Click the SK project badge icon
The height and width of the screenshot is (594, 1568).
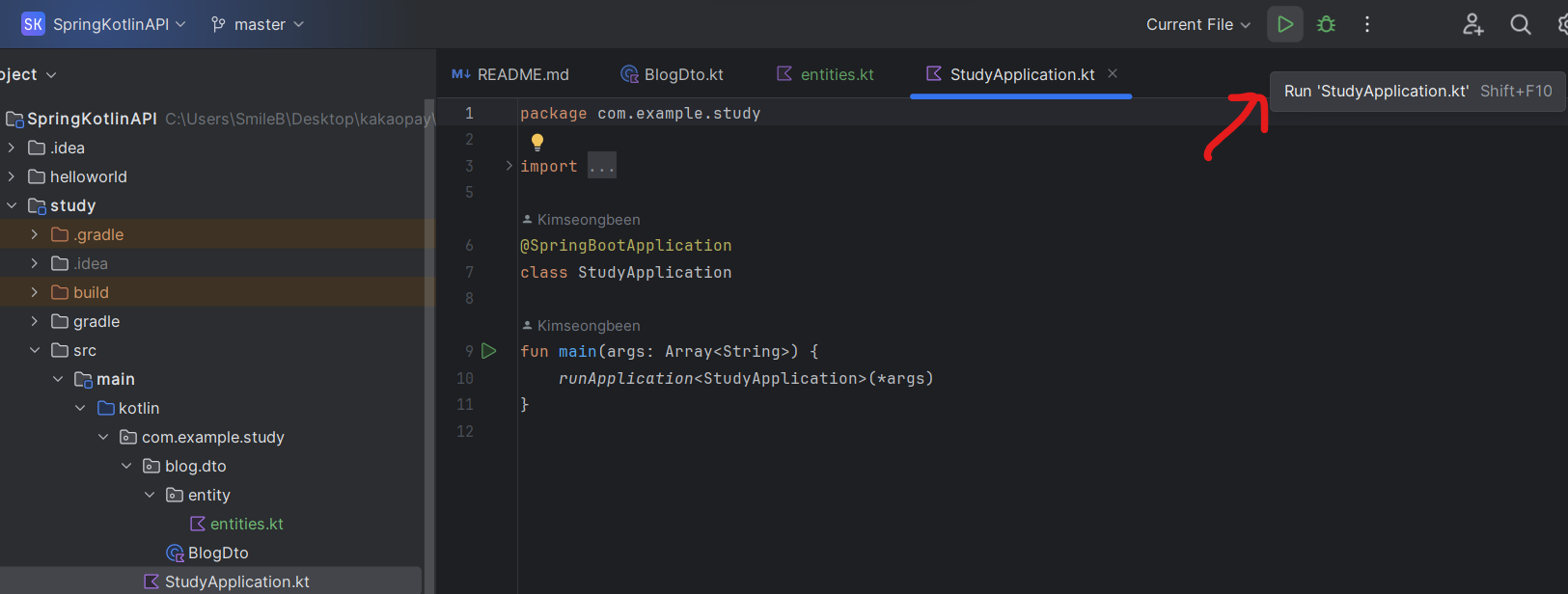click(33, 24)
